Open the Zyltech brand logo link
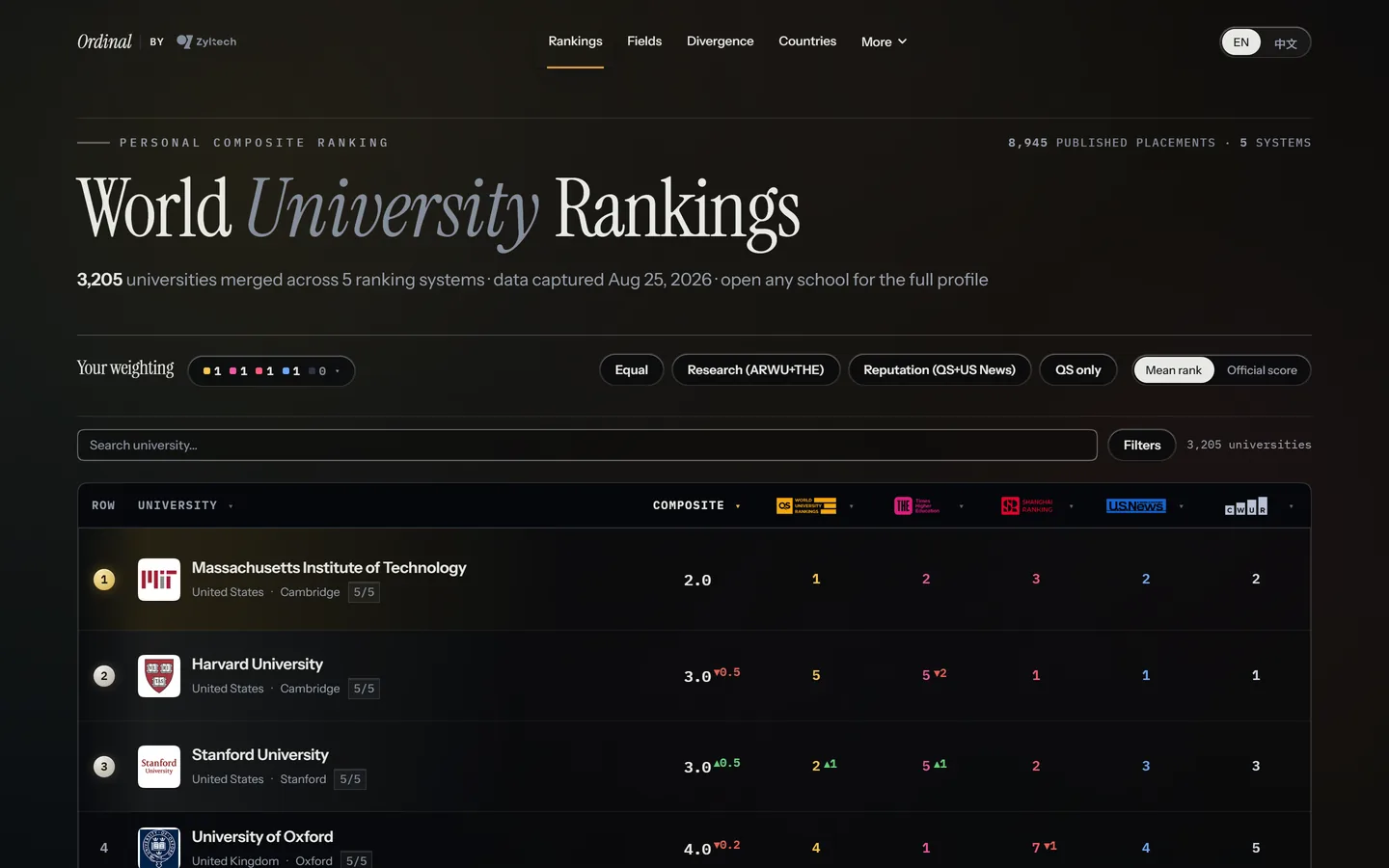The image size is (1389, 868). coord(206,41)
